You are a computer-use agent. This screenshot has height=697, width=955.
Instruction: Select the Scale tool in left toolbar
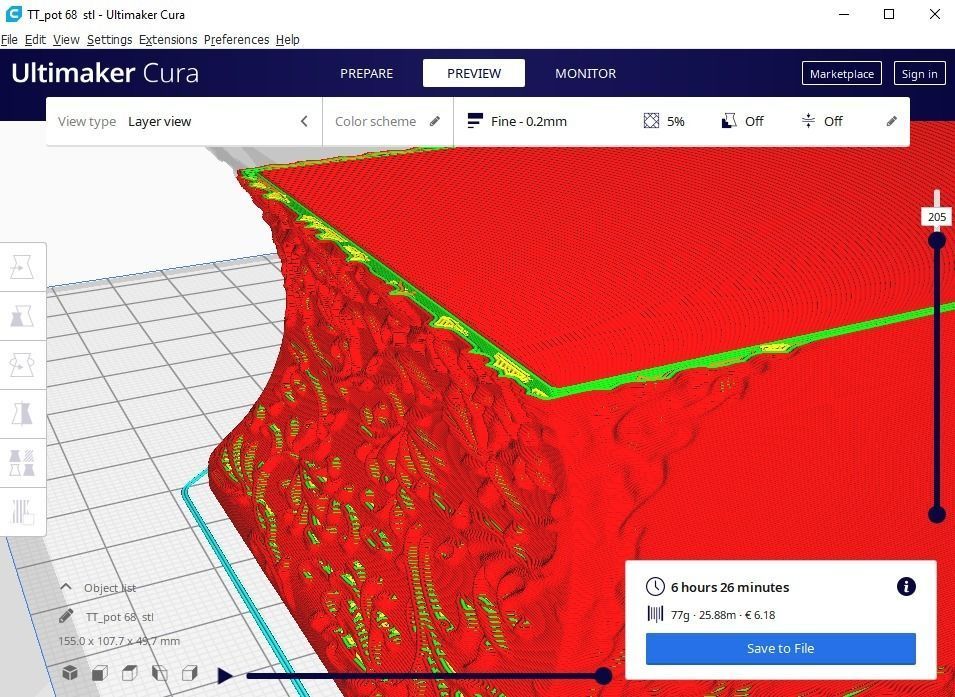tap(23, 316)
